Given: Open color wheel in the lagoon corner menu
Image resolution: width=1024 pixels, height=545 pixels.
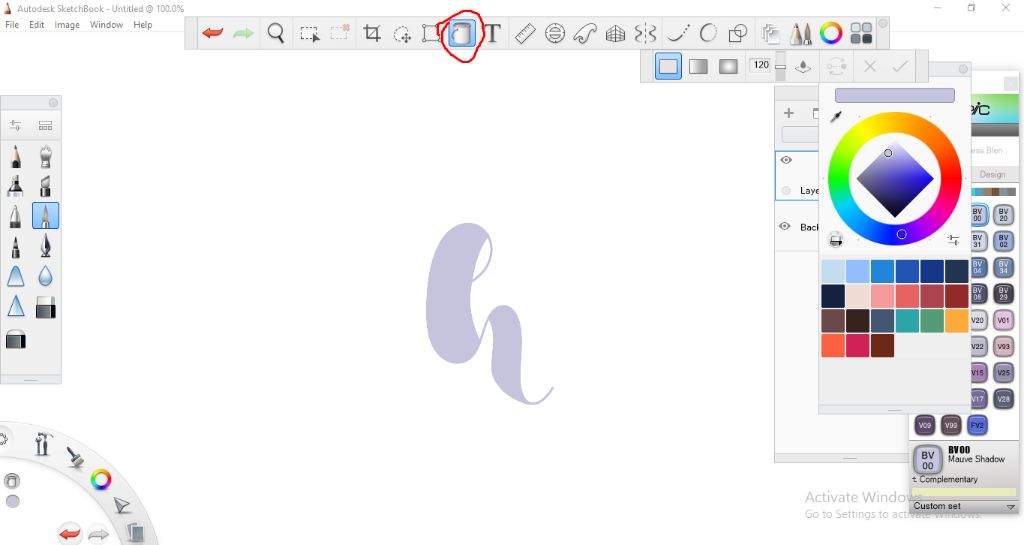Looking at the screenshot, I should click(101, 480).
